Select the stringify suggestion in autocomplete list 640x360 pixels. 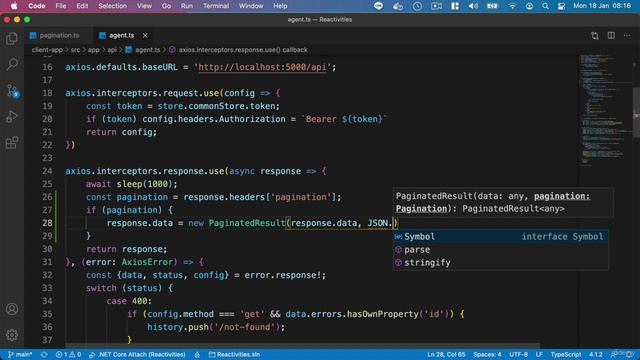click(500, 262)
